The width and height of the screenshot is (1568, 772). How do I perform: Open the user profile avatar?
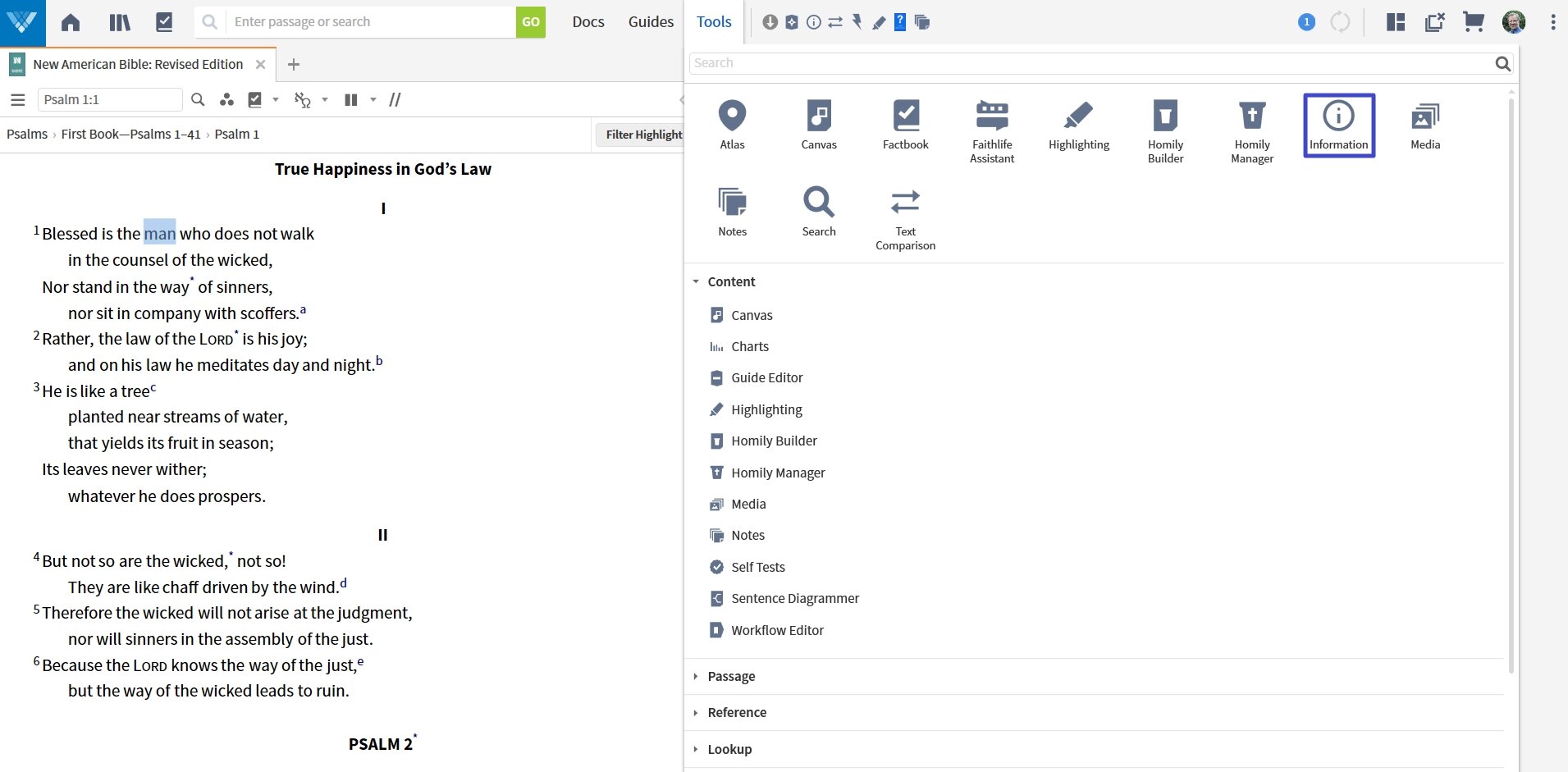1514,22
